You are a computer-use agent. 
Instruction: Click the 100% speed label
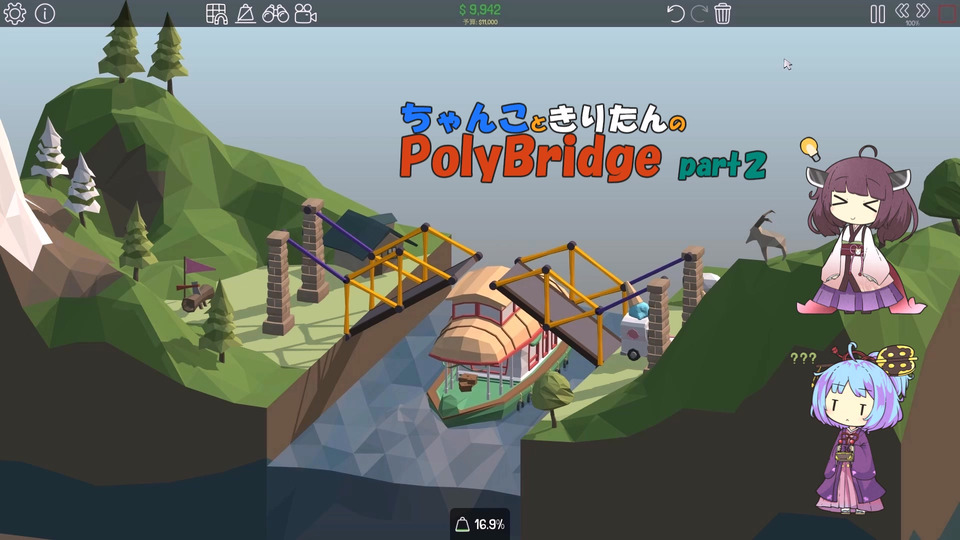(x=912, y=23)
